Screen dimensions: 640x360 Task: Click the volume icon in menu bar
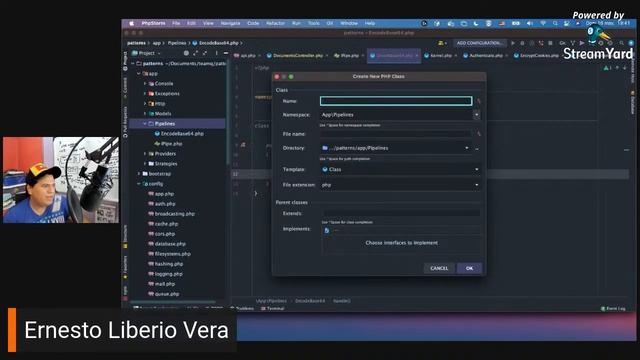(529, 23)
